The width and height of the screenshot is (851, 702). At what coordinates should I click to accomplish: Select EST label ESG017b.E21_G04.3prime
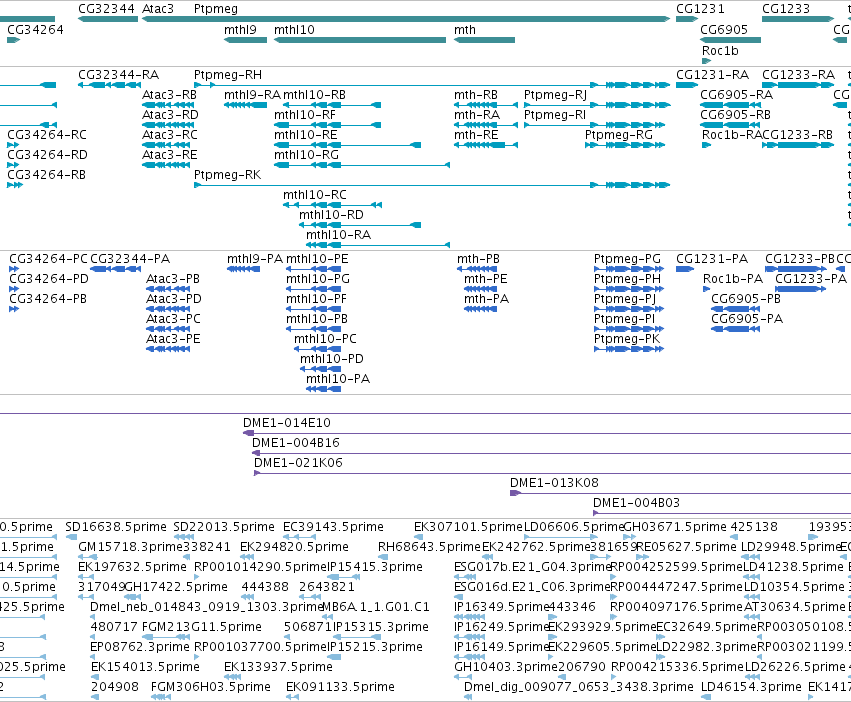(532, 567)
